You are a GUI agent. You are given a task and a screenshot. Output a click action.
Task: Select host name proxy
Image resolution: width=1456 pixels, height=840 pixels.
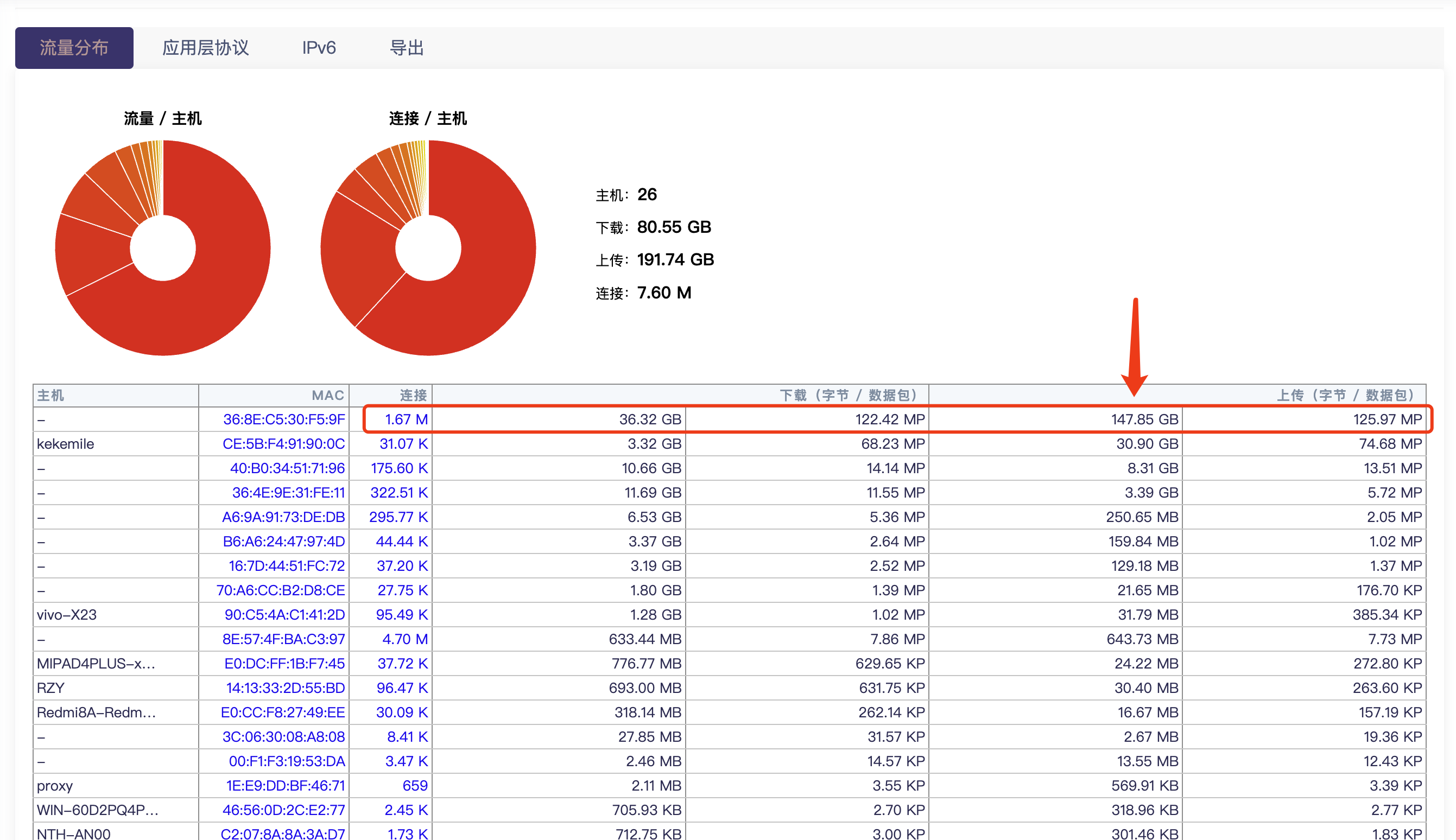point(55,786)
